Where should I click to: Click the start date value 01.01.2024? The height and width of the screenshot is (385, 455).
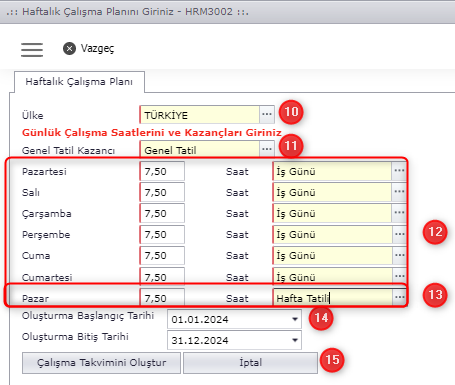point(200,320)
